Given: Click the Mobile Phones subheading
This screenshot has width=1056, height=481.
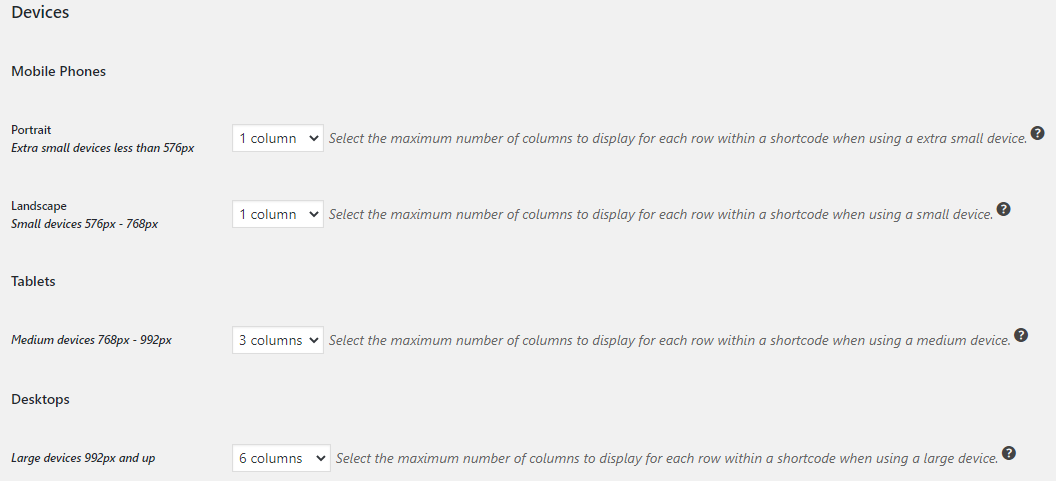Looking at the screenshot, I should click(x=59, y=71).
